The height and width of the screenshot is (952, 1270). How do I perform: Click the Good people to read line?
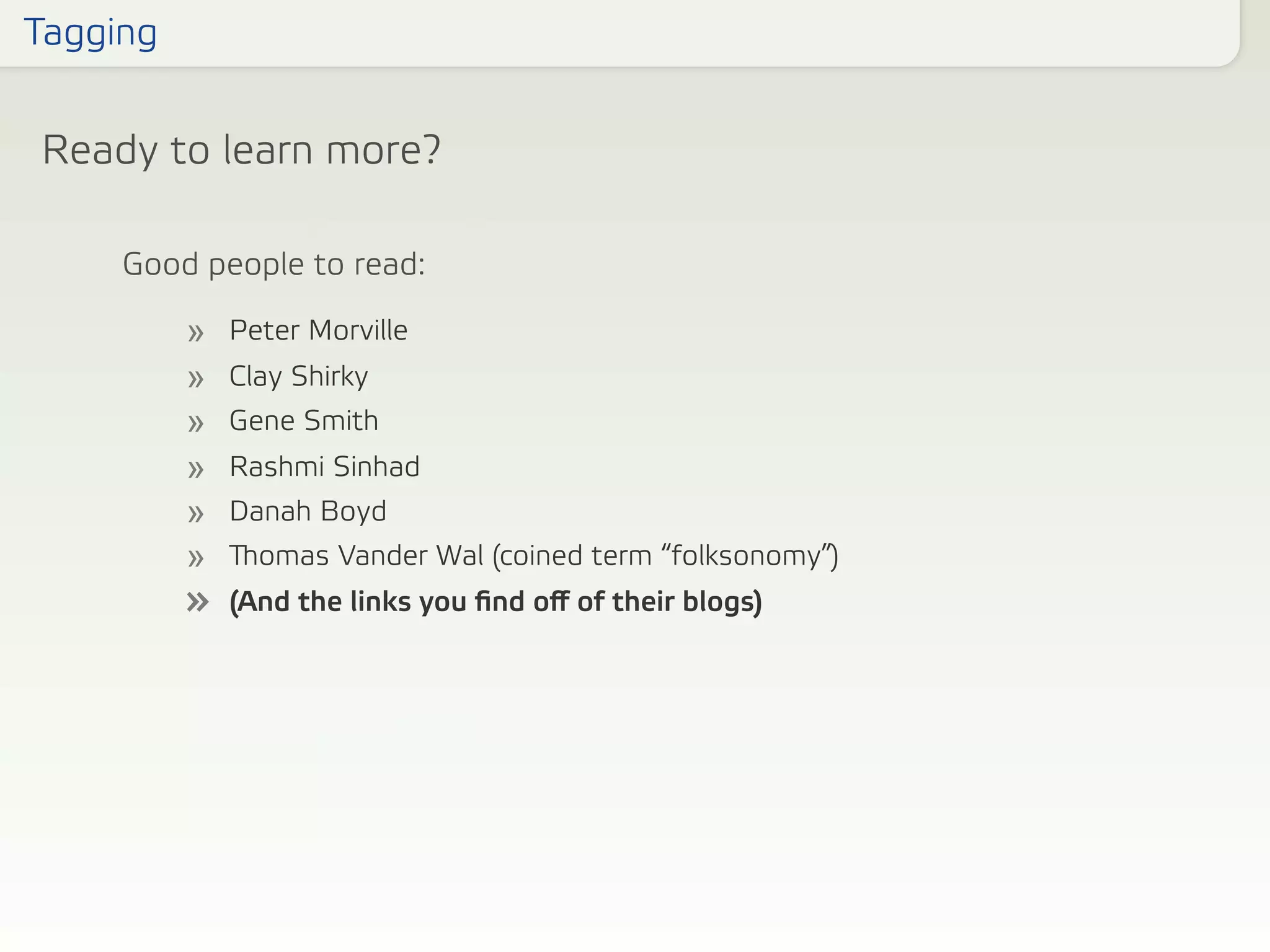coord(274,265)
